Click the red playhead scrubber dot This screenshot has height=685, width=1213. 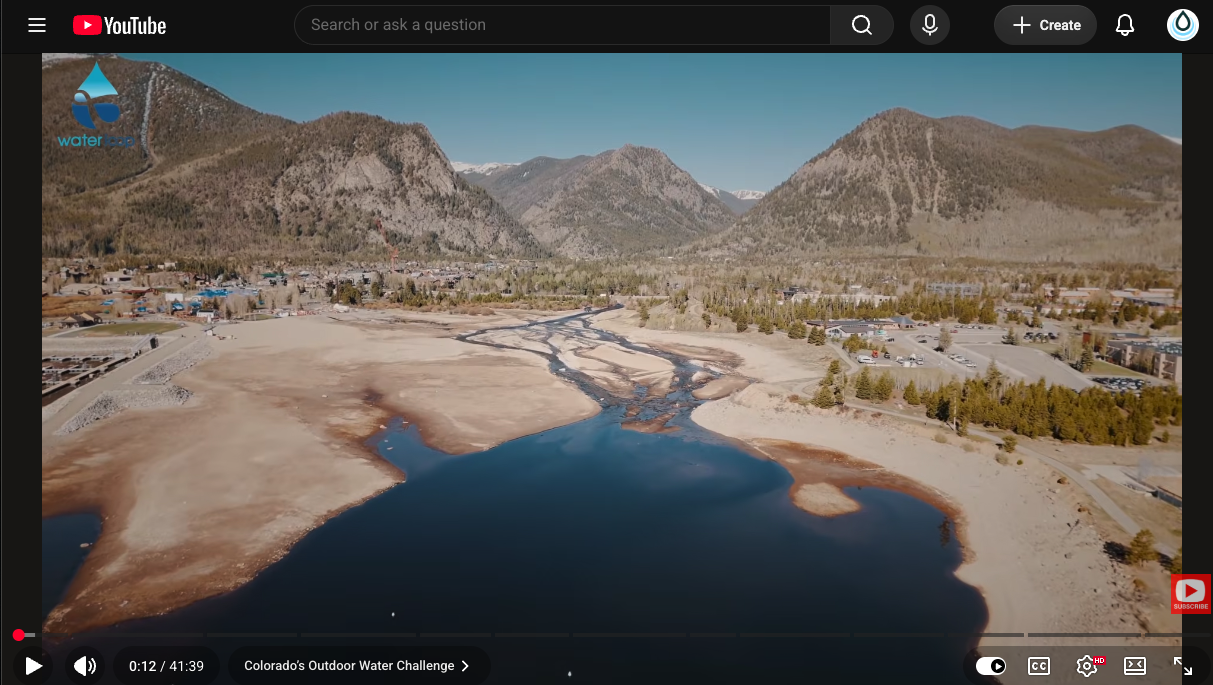[x=19, y=635]
